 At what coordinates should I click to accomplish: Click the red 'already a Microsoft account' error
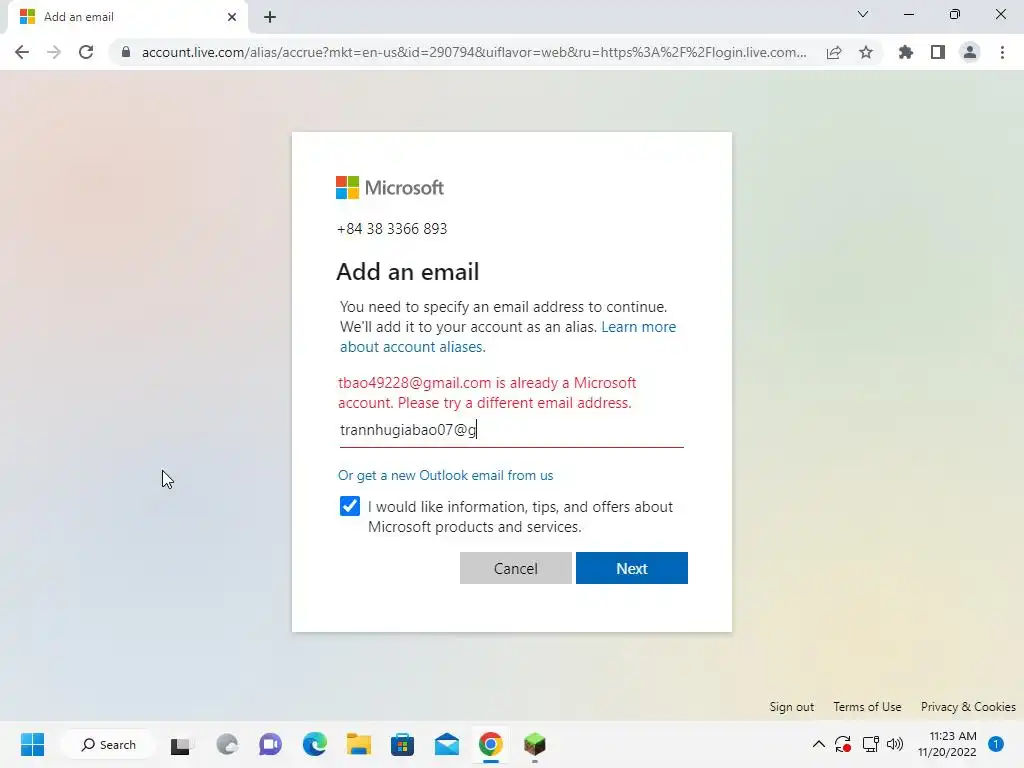point(487,392)
